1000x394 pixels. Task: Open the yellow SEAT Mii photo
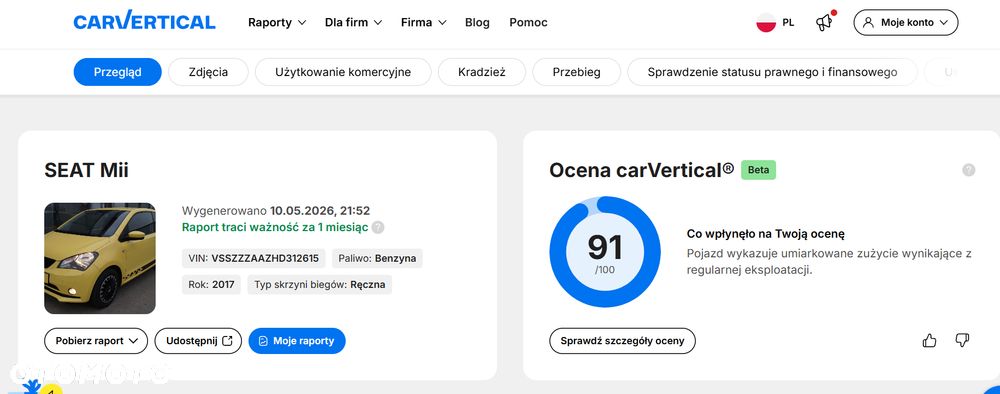(x=99, y=258)
